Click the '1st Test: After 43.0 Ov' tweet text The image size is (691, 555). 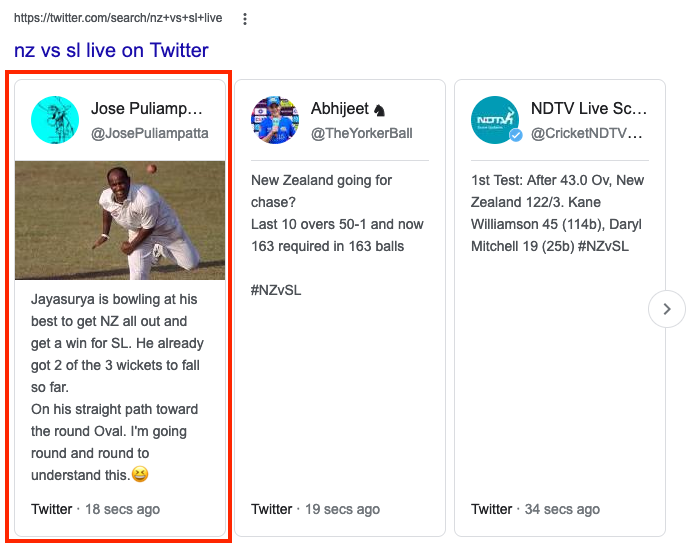pos(557,213)
